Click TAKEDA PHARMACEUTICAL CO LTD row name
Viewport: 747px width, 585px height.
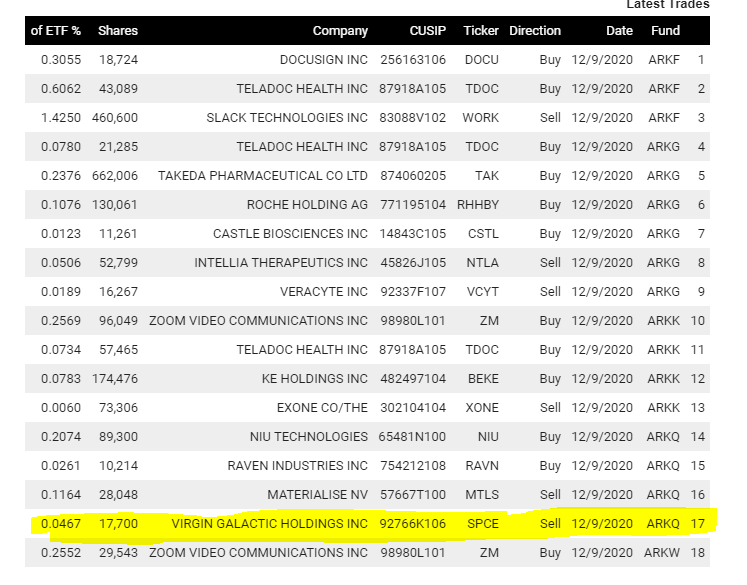[x=262, y=176]
